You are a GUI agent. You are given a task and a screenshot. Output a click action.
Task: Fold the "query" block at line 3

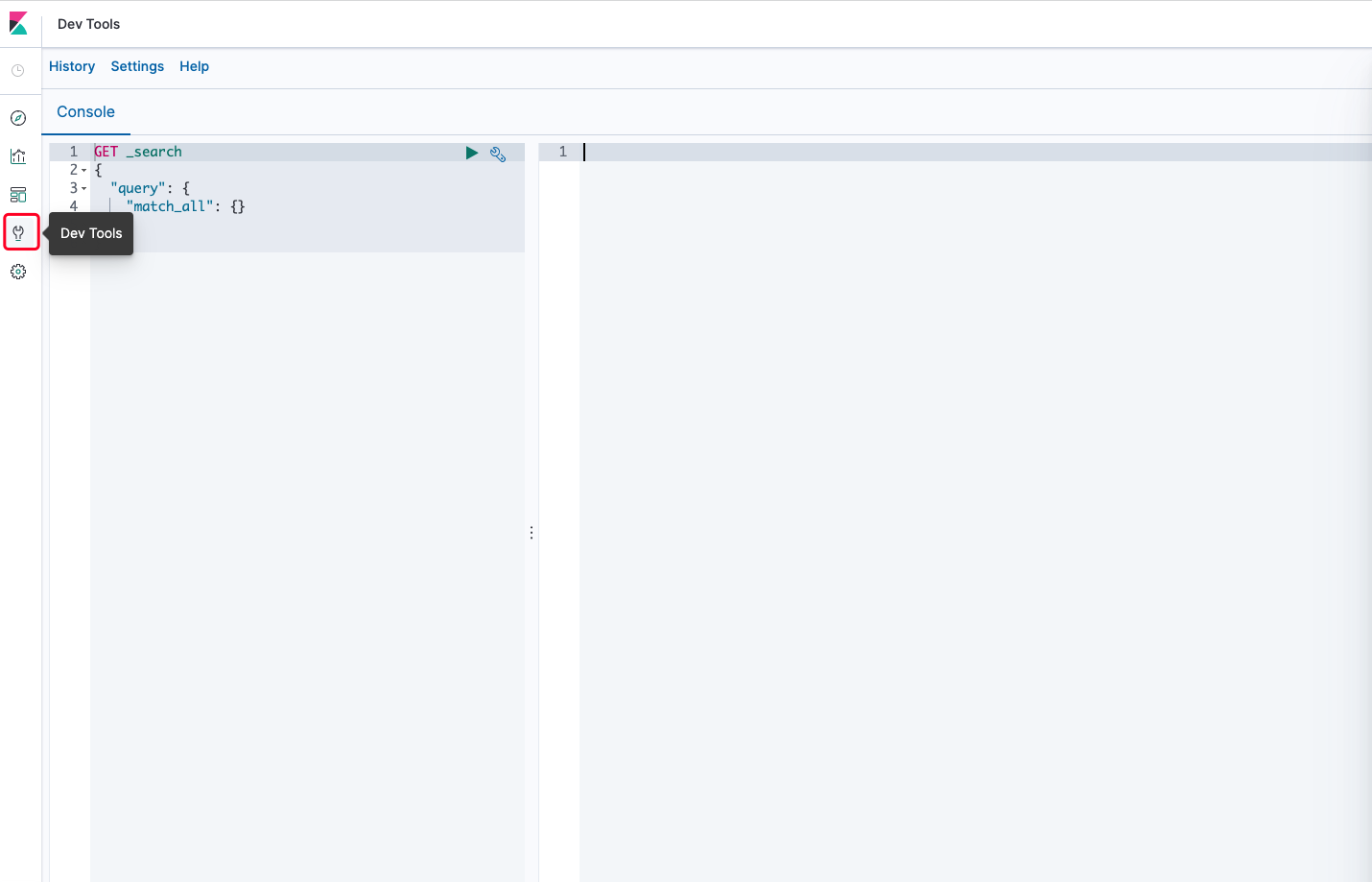tap(84, 189)
